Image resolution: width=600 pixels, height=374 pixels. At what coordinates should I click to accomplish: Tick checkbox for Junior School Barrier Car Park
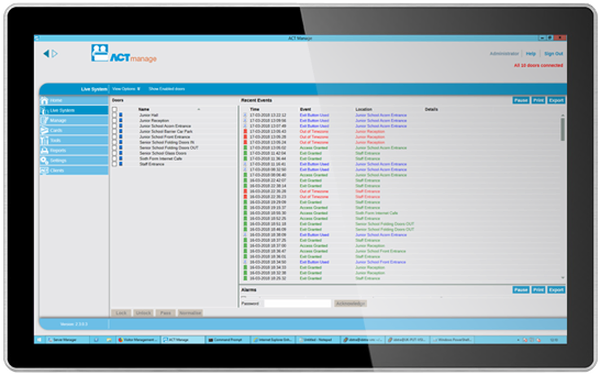114,131
